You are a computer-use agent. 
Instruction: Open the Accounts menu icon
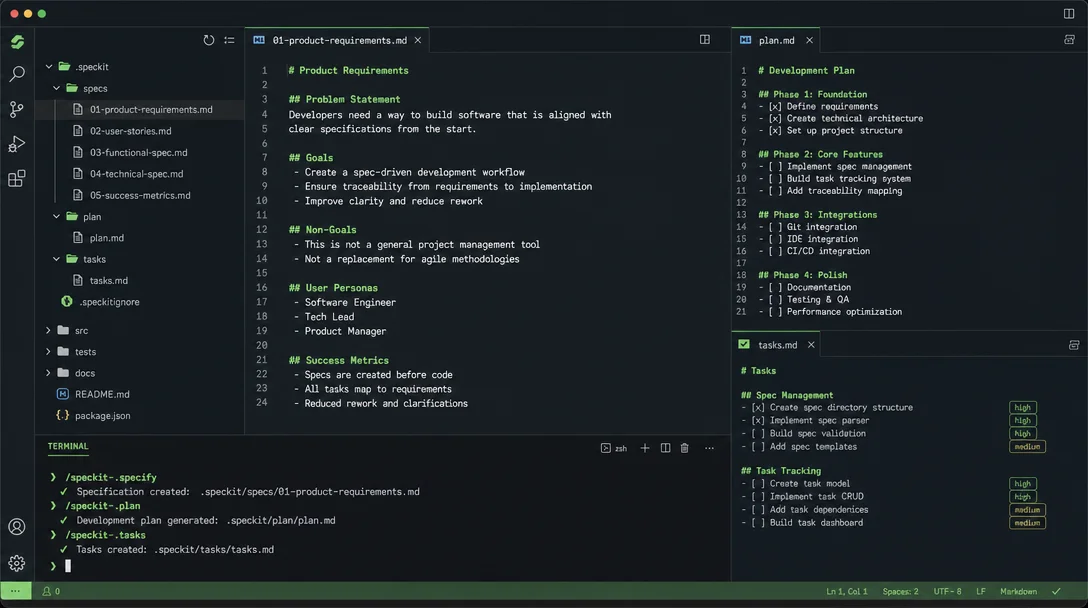tap(17, 527)
